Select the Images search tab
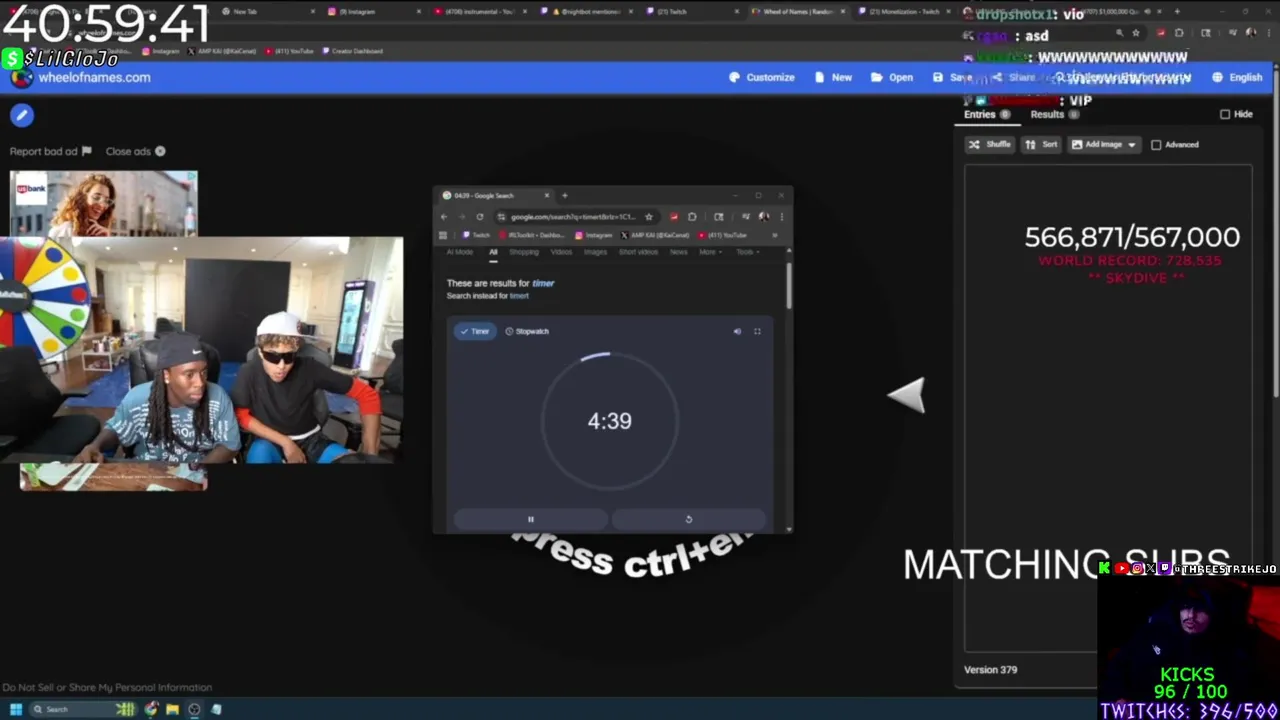Image resolution: width=1280 pixels, height=720 pixels. point(595,252)
